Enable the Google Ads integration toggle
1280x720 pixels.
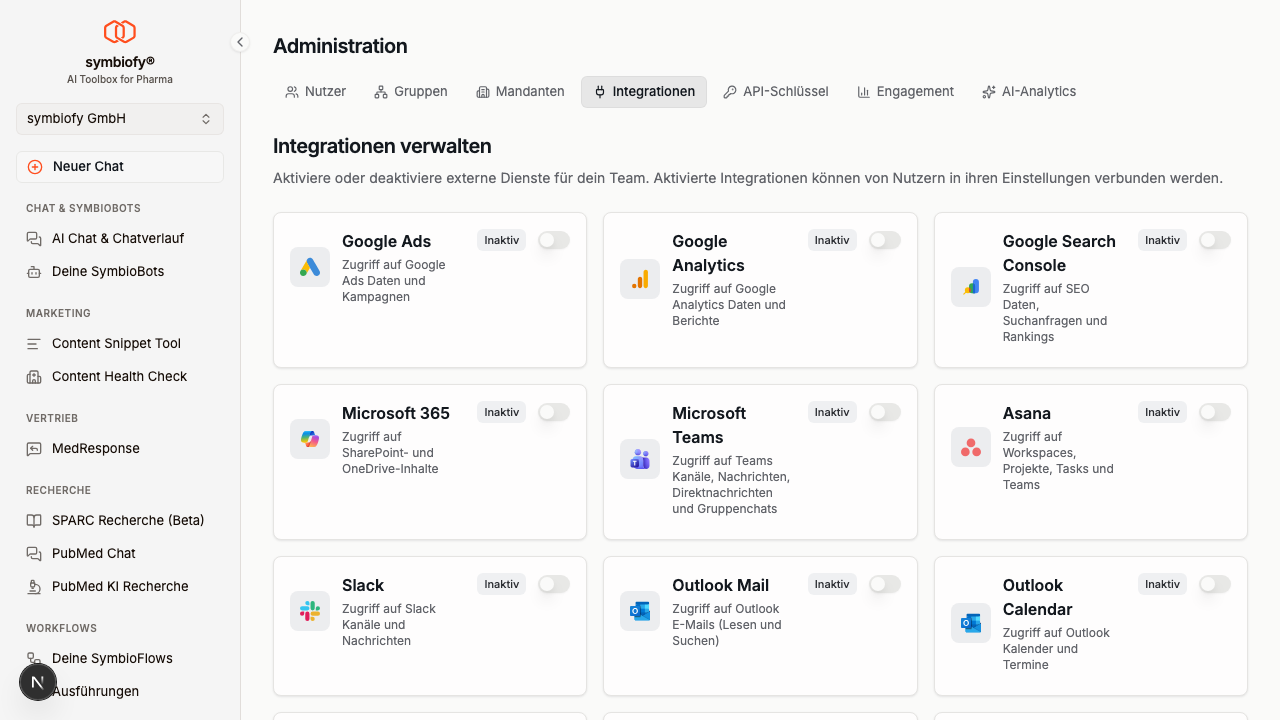click(554, 240)
